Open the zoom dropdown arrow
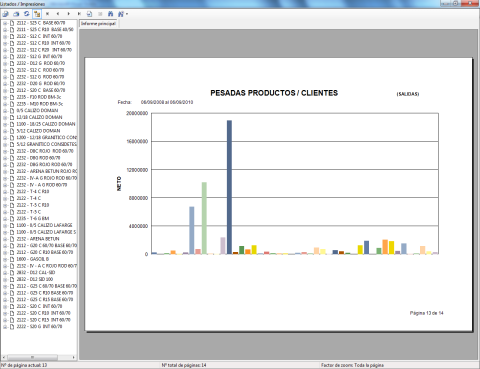The width and height of the screenshot is (480, 369). (x=127, y=14)
